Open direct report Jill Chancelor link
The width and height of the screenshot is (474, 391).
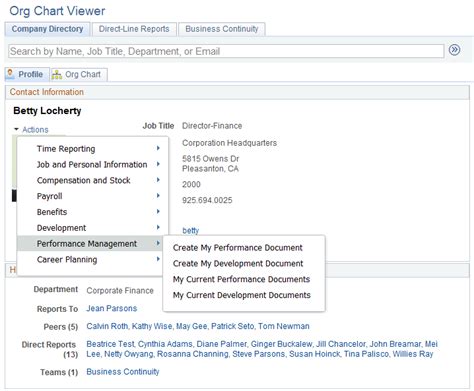pyautogui.click(x=340, y=344)
